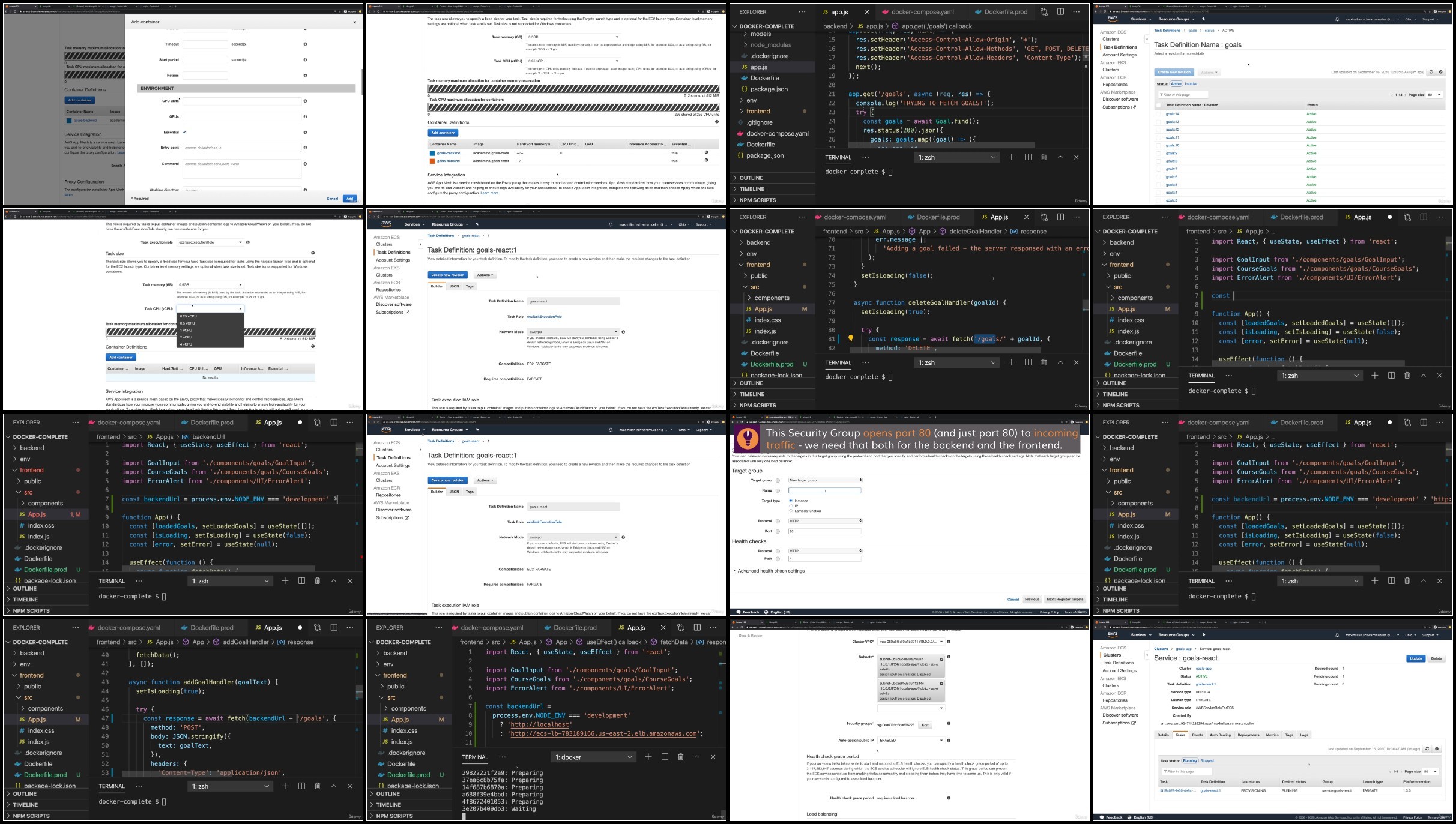Open the terminal selector showing 1: docker
The height and width of the screenshot is (824, 1456).
[x=593, y=757]
